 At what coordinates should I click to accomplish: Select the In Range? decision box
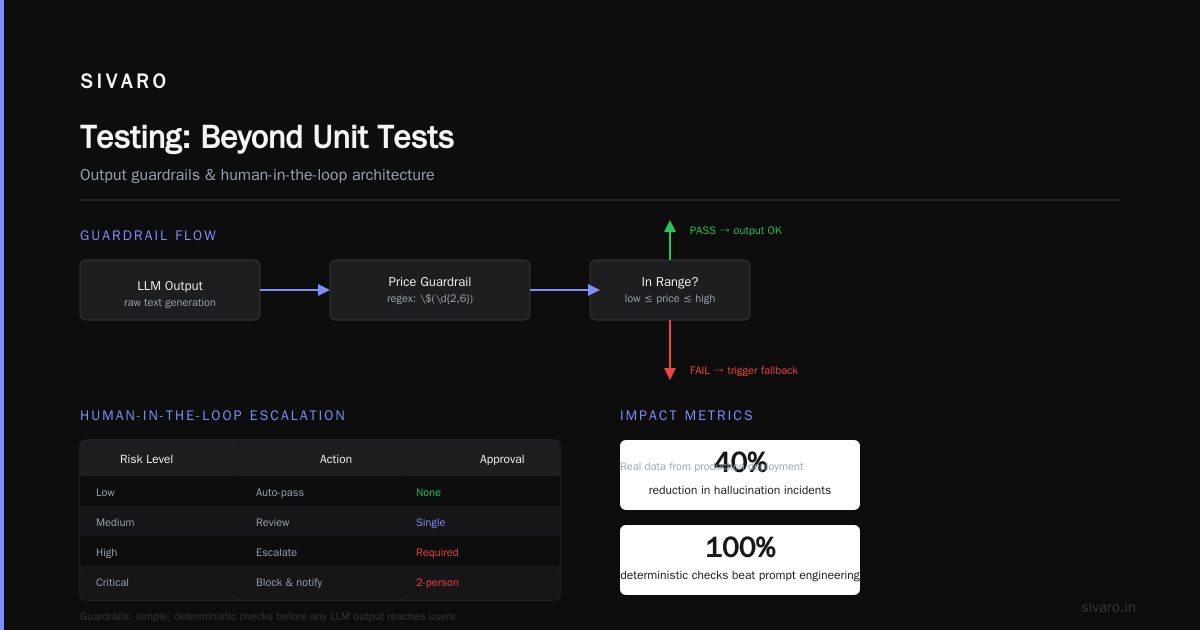point(670,290)
